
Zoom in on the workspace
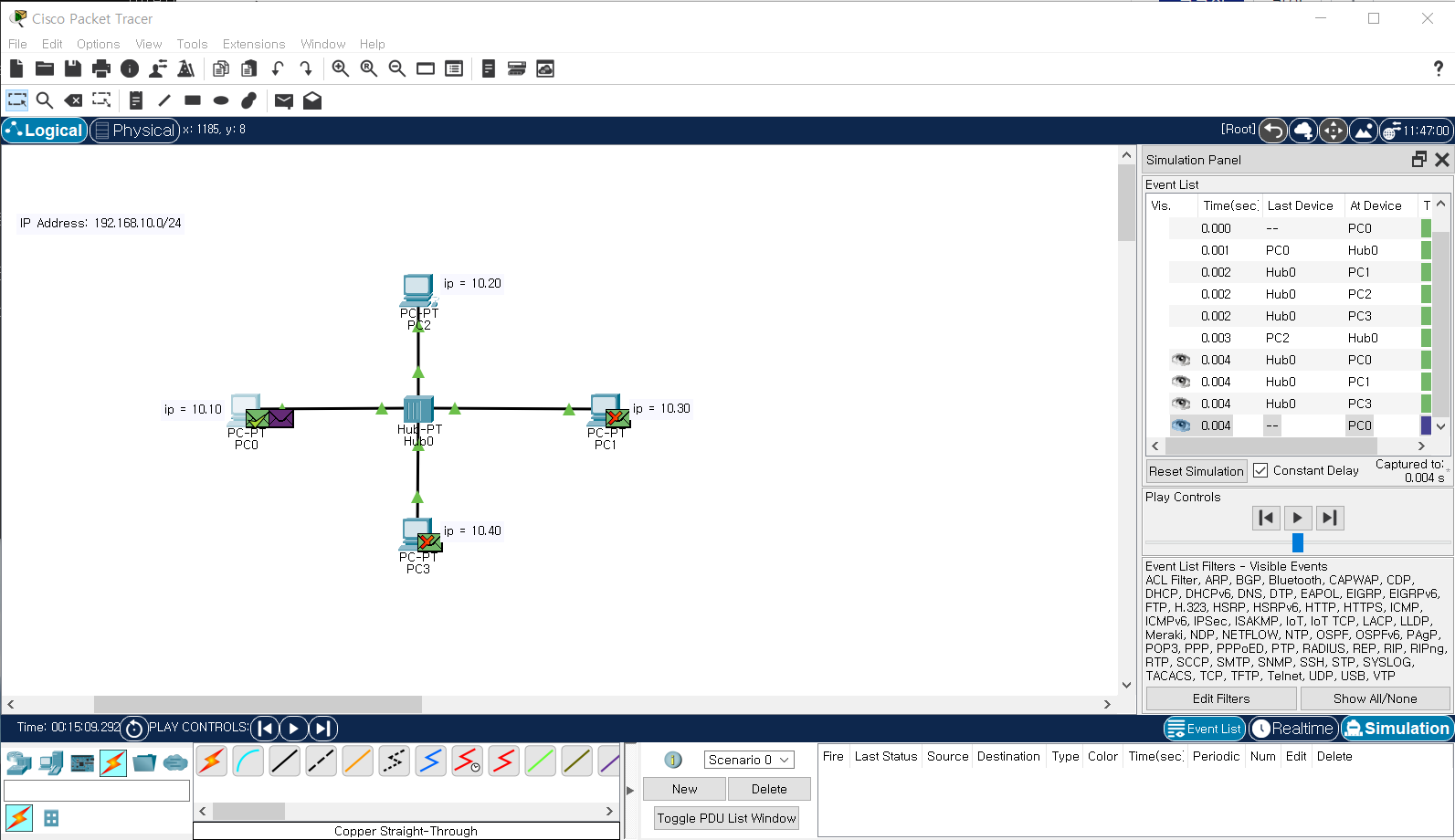341,68
